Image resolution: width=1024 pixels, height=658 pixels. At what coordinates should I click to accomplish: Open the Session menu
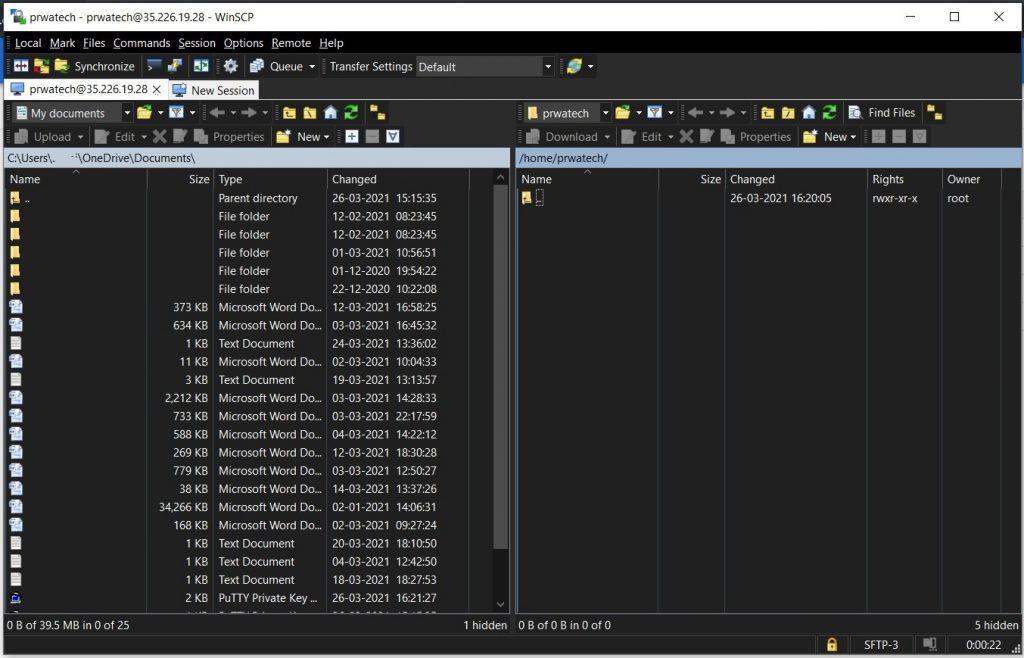197,43
